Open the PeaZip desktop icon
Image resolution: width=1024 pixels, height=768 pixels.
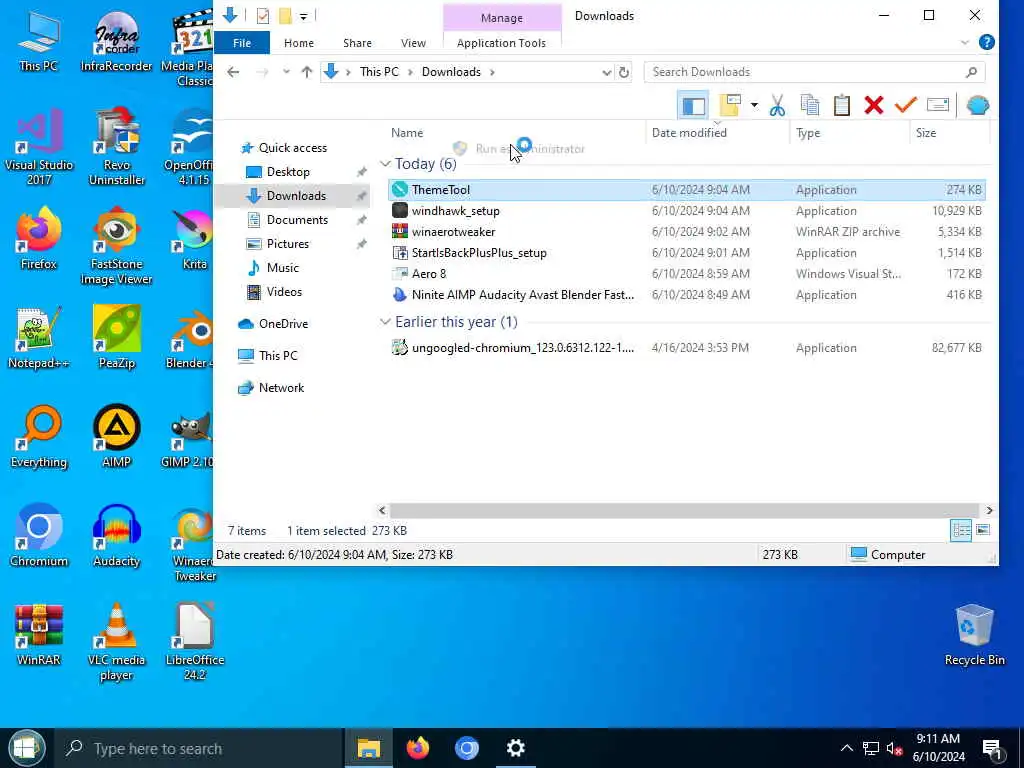[117, 338]
